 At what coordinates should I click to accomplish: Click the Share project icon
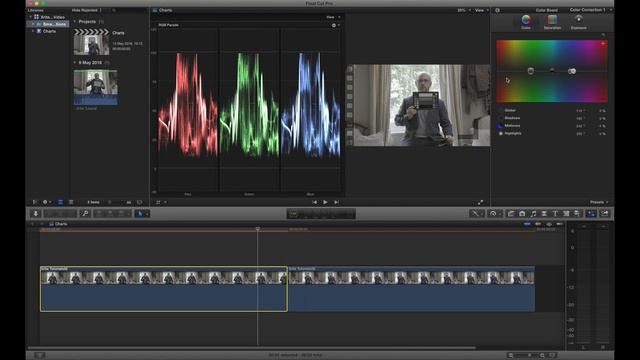pyautogui.click(x=604, y=213)
